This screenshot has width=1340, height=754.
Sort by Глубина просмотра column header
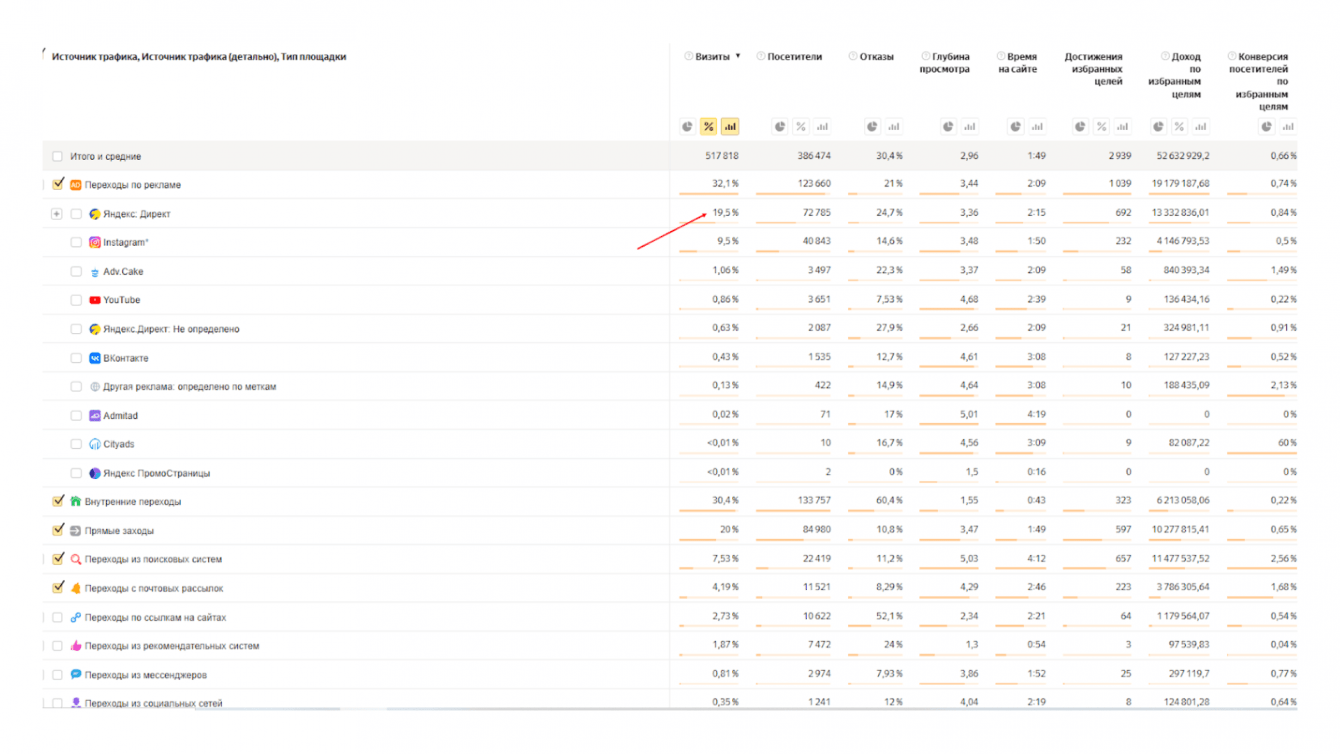coord(944,63)
